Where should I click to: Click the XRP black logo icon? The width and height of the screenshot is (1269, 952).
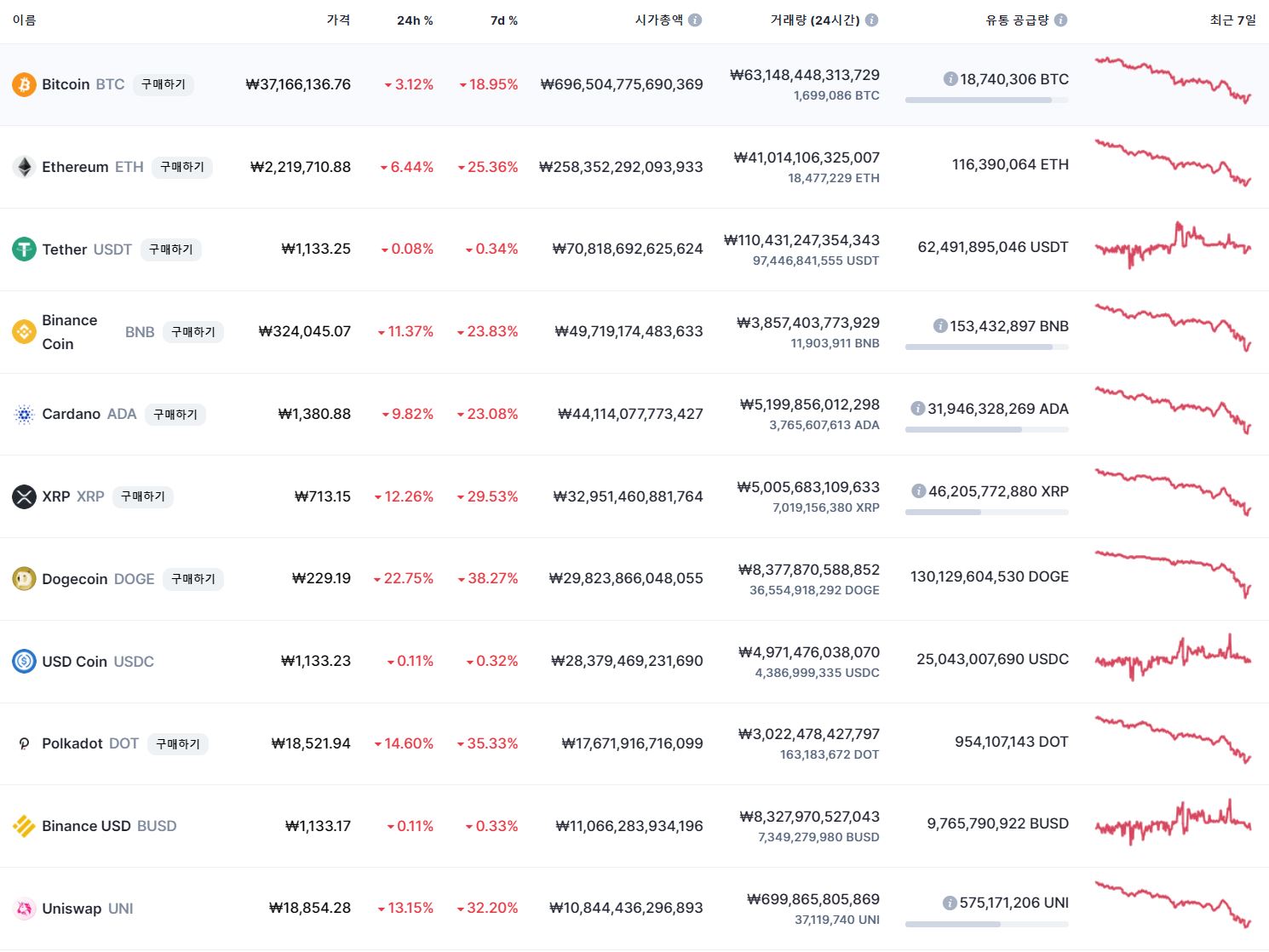coord(24,496)
